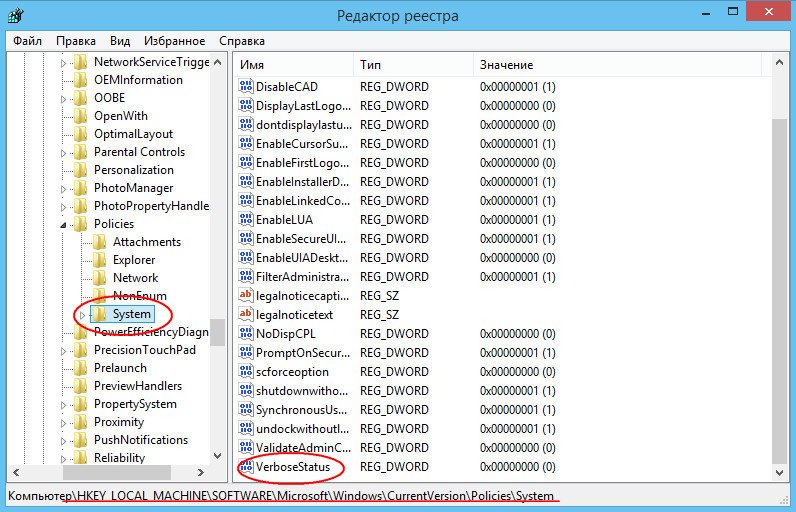Expand the System subkey arrow

pyautogui.click(x=82, y=315)
